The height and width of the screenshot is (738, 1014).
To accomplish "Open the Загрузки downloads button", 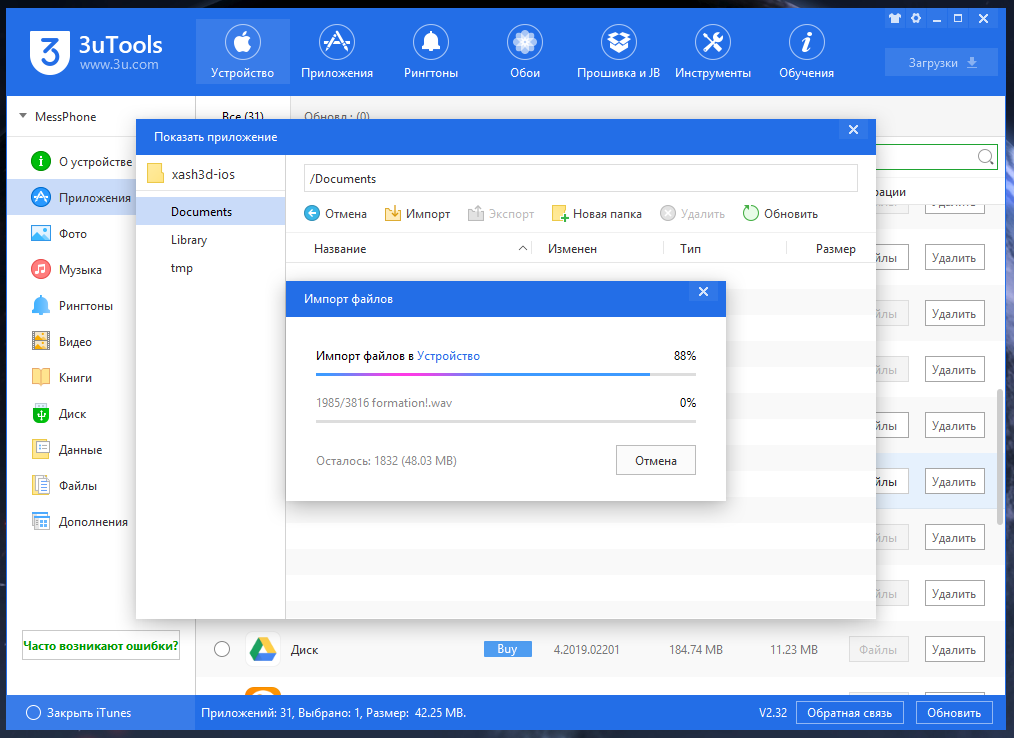I will point(941,63).
